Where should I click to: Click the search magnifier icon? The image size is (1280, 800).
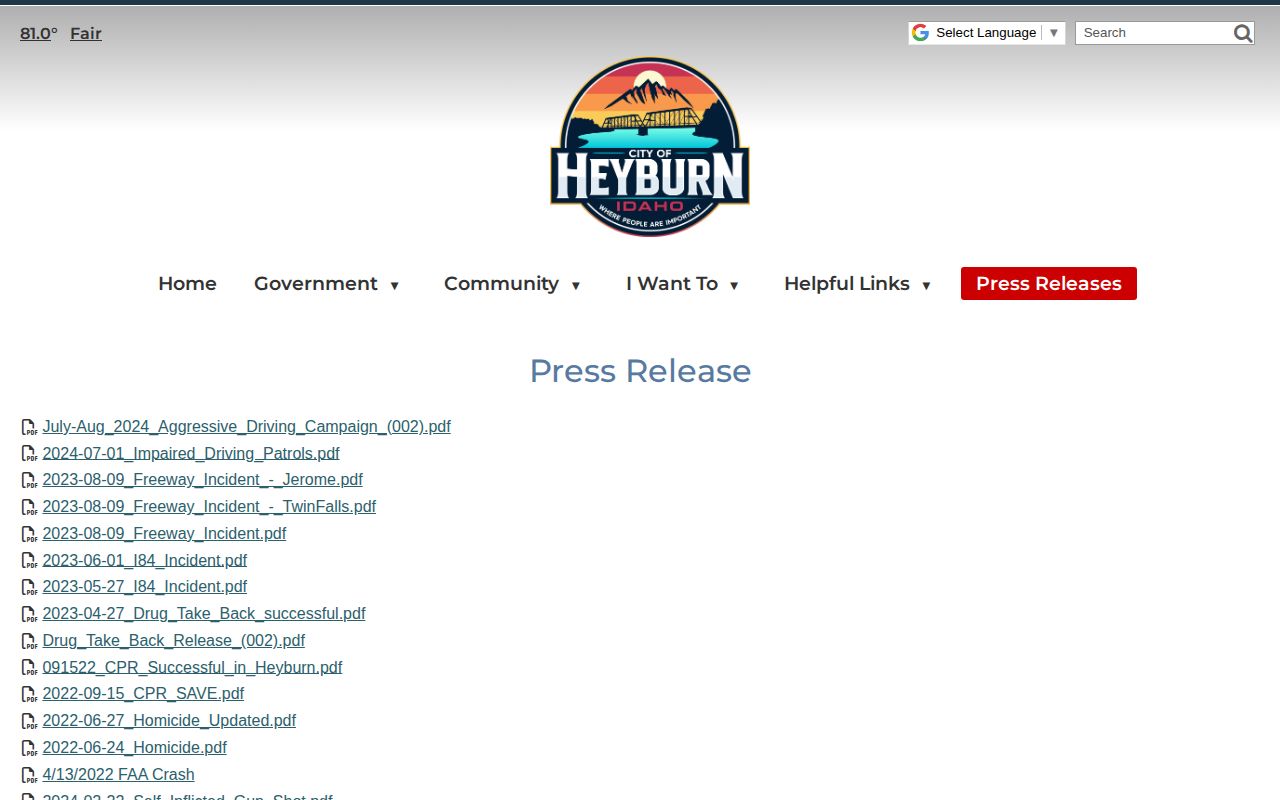pyautogui.click(x=1242, y=33)
